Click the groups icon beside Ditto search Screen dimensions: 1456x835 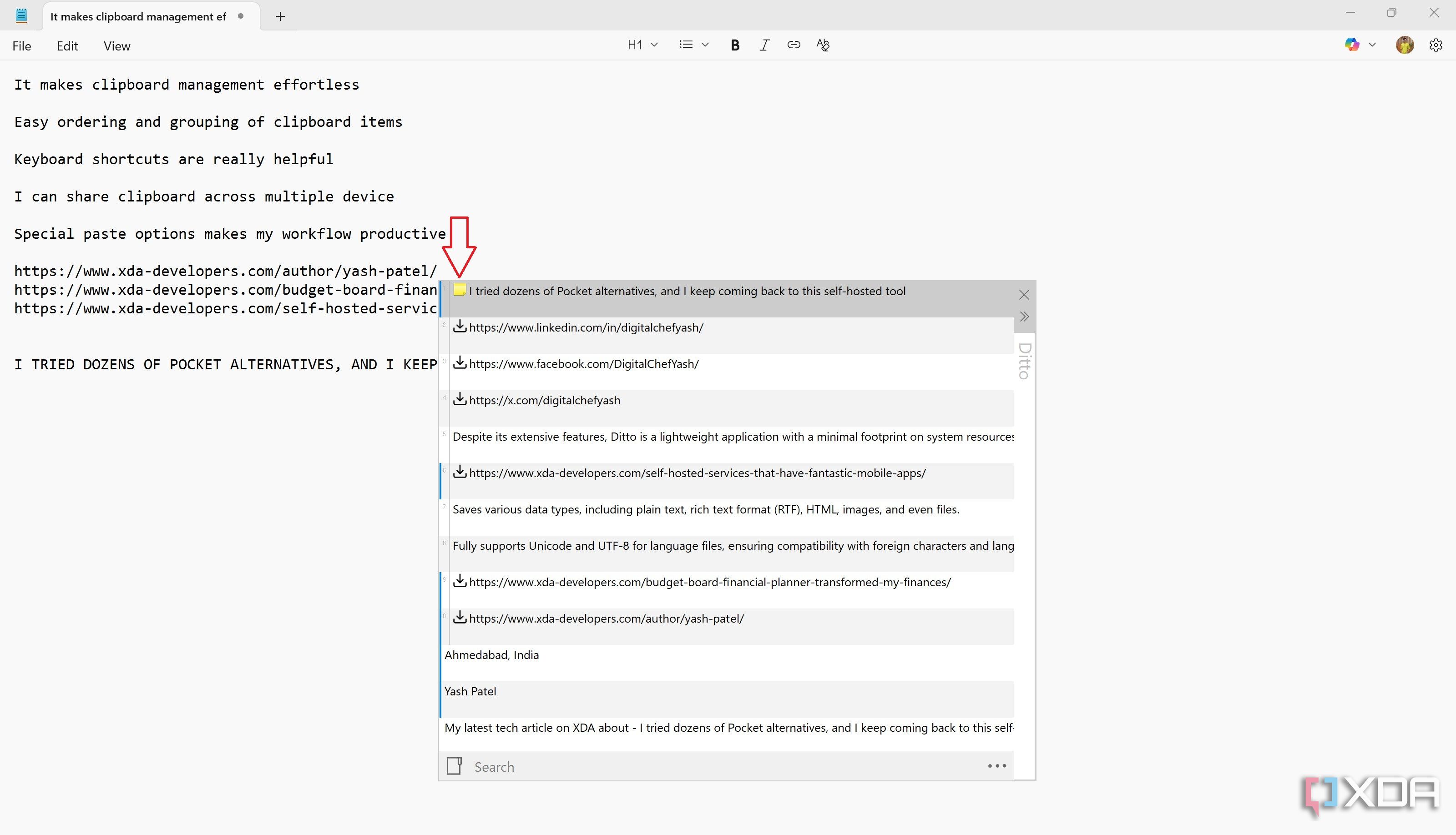455,765
